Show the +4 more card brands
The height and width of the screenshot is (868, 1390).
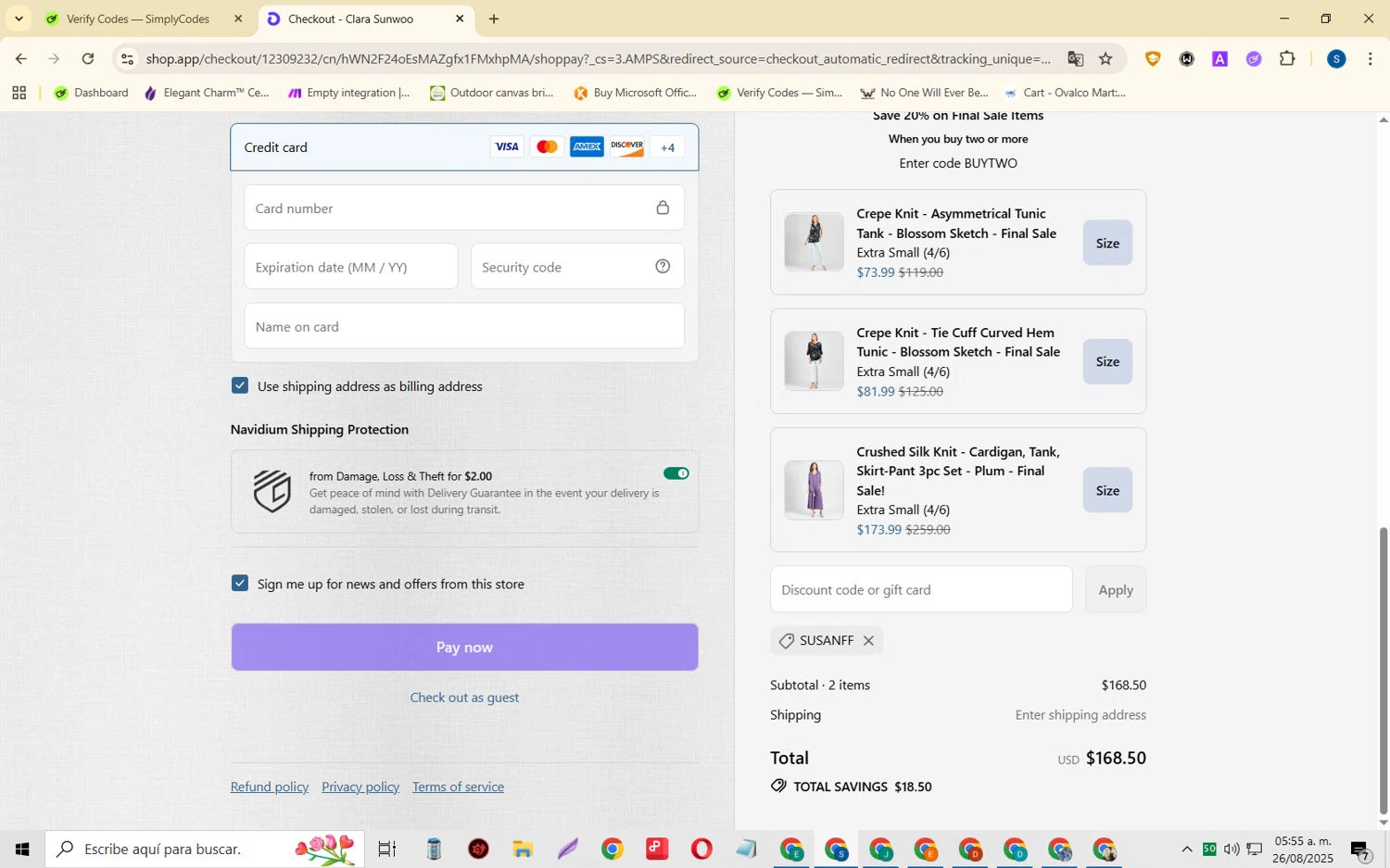pyautogui.click(x=667, y=147)
